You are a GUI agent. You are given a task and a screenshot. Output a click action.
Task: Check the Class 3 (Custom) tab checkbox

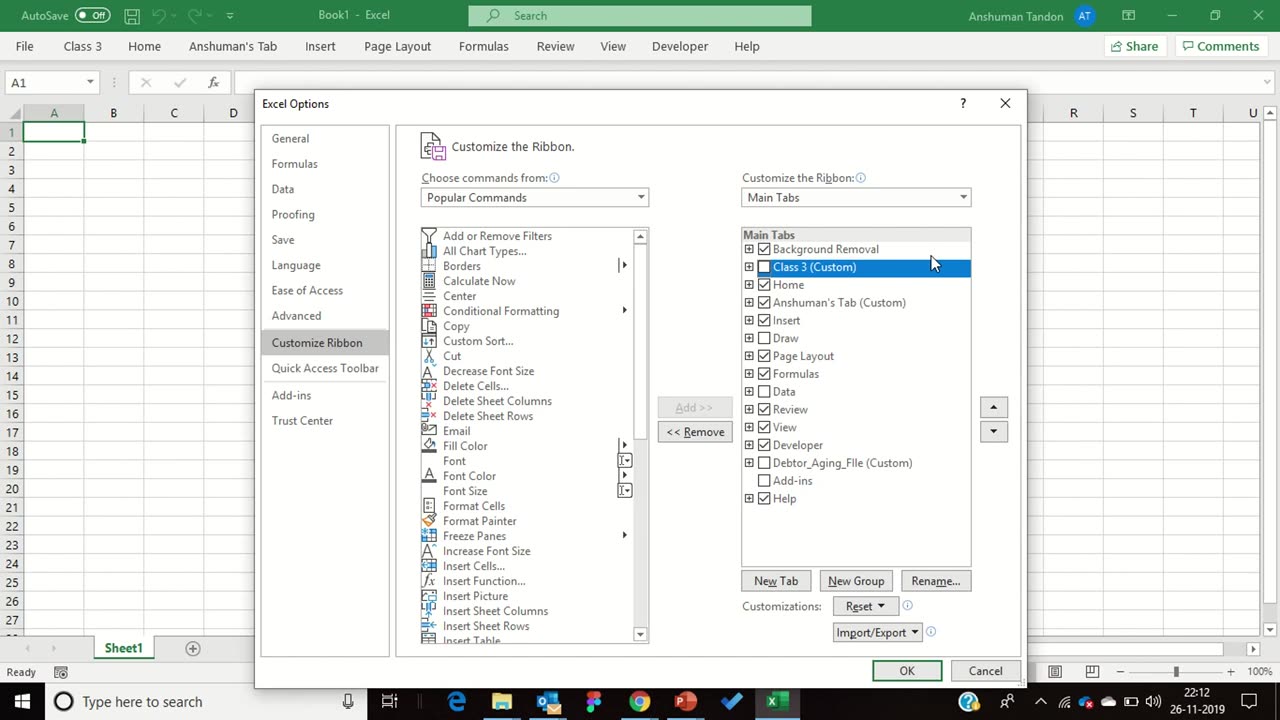[764, 267]
